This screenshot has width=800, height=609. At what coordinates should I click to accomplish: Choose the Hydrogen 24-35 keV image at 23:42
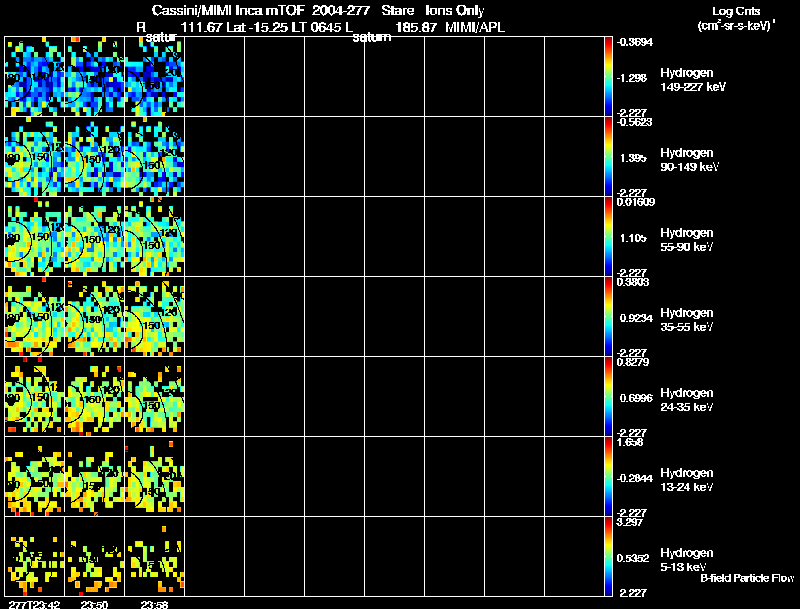(35, 397)
